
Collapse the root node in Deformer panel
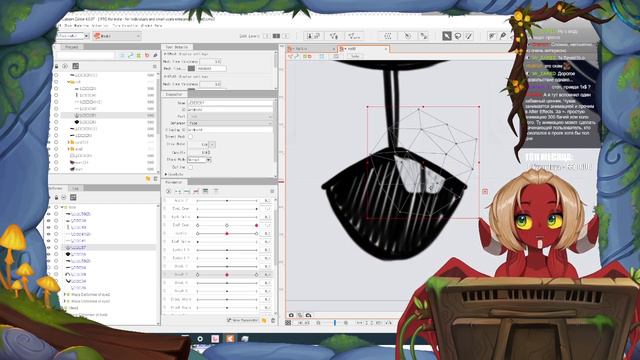point(62,207)
